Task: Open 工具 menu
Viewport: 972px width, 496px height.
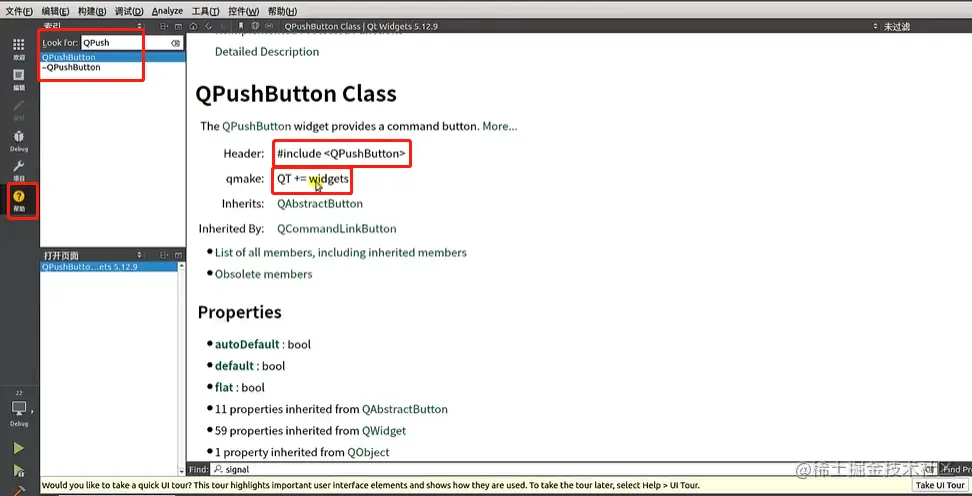Action: click(x=205, y=11)
